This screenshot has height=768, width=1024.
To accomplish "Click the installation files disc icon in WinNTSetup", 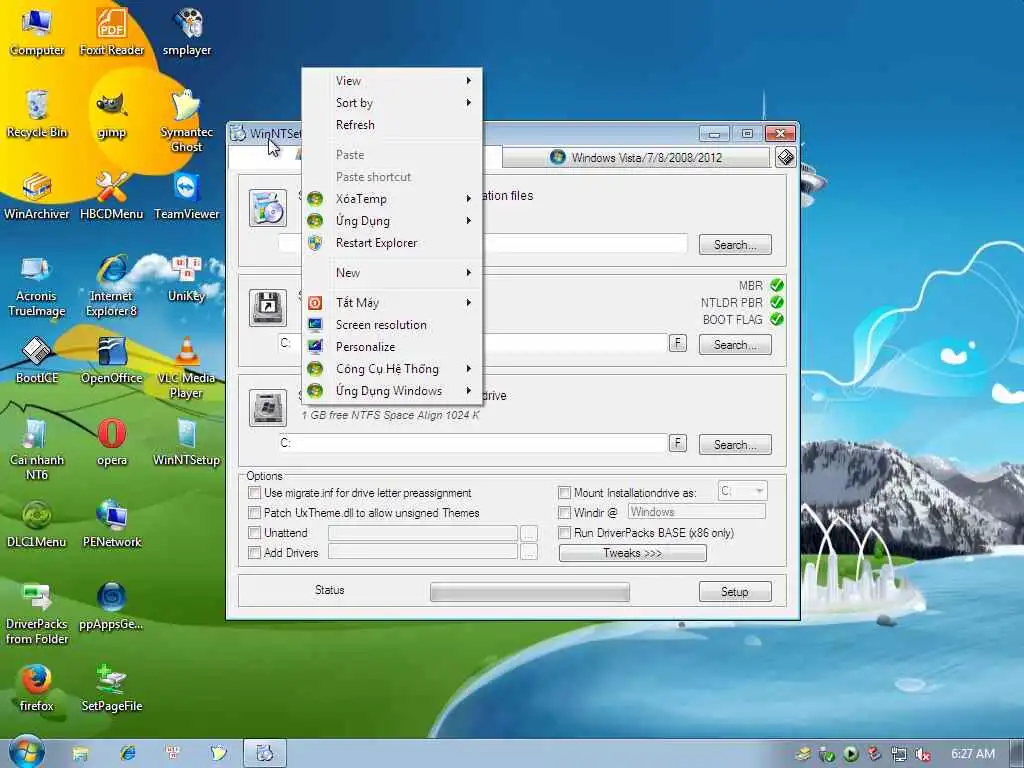I will pos(268,208).
